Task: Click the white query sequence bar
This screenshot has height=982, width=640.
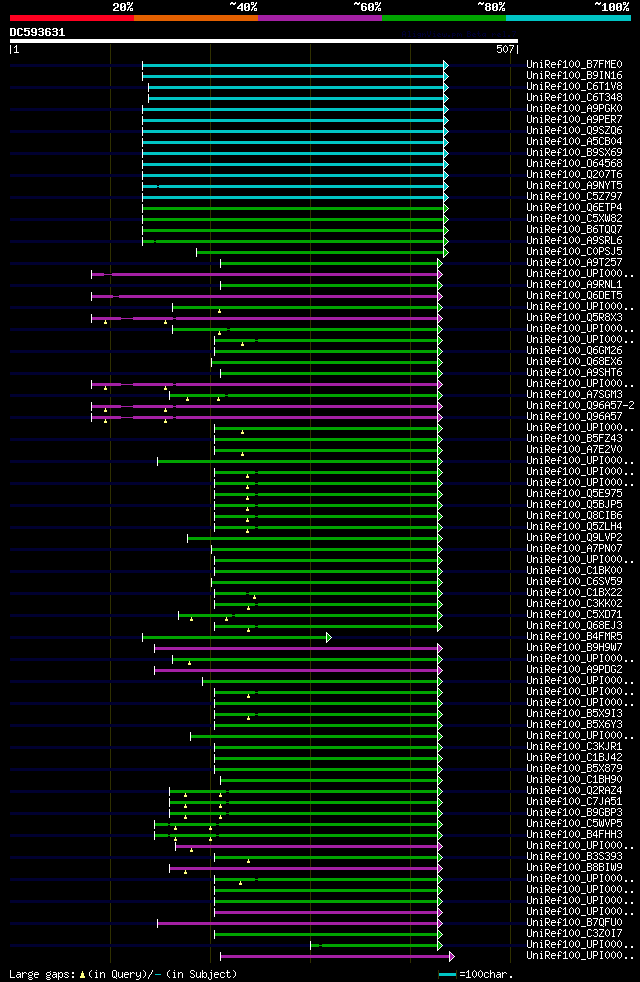Action: [264, 41]
